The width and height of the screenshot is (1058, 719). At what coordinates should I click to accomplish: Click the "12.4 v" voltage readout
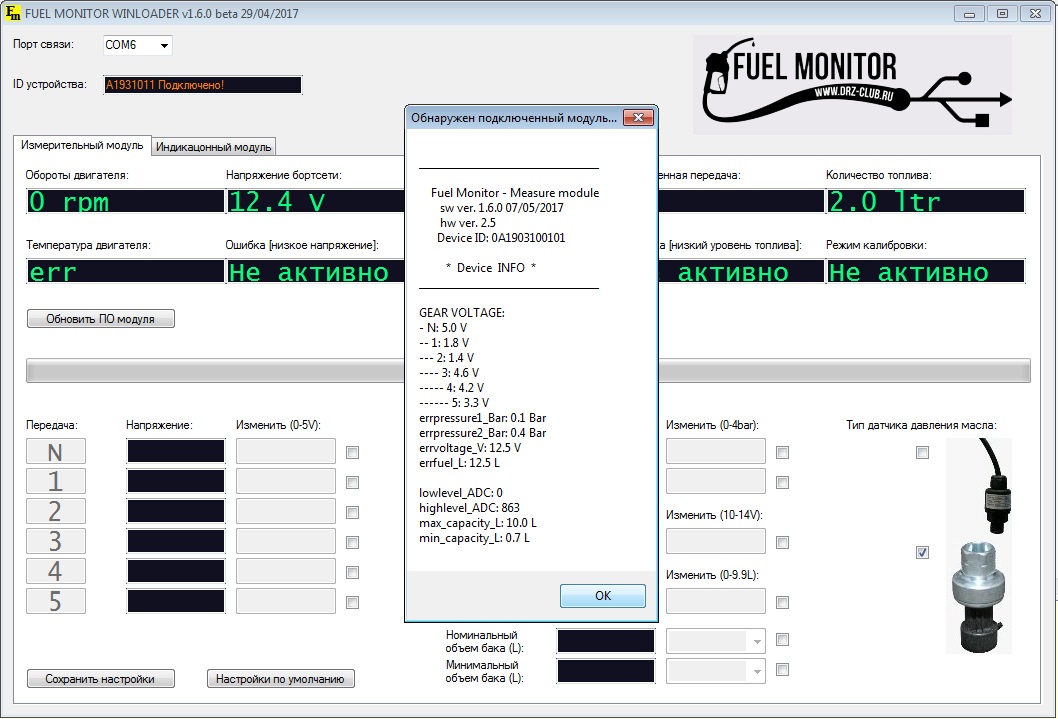tap(315, 201)
